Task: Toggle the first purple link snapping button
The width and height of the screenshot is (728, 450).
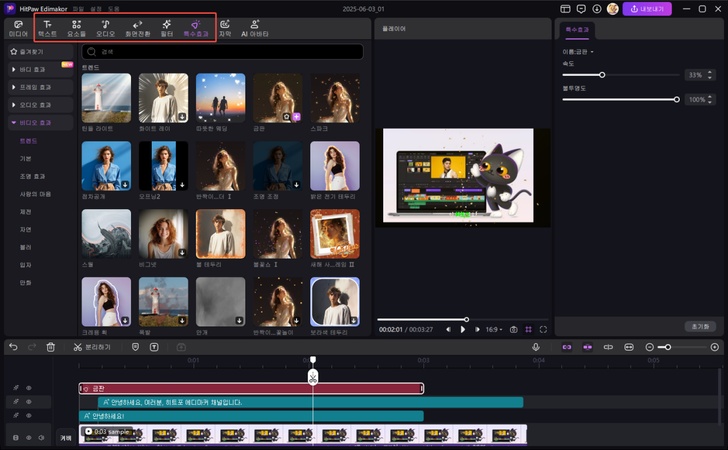Action: pos(567,347)
